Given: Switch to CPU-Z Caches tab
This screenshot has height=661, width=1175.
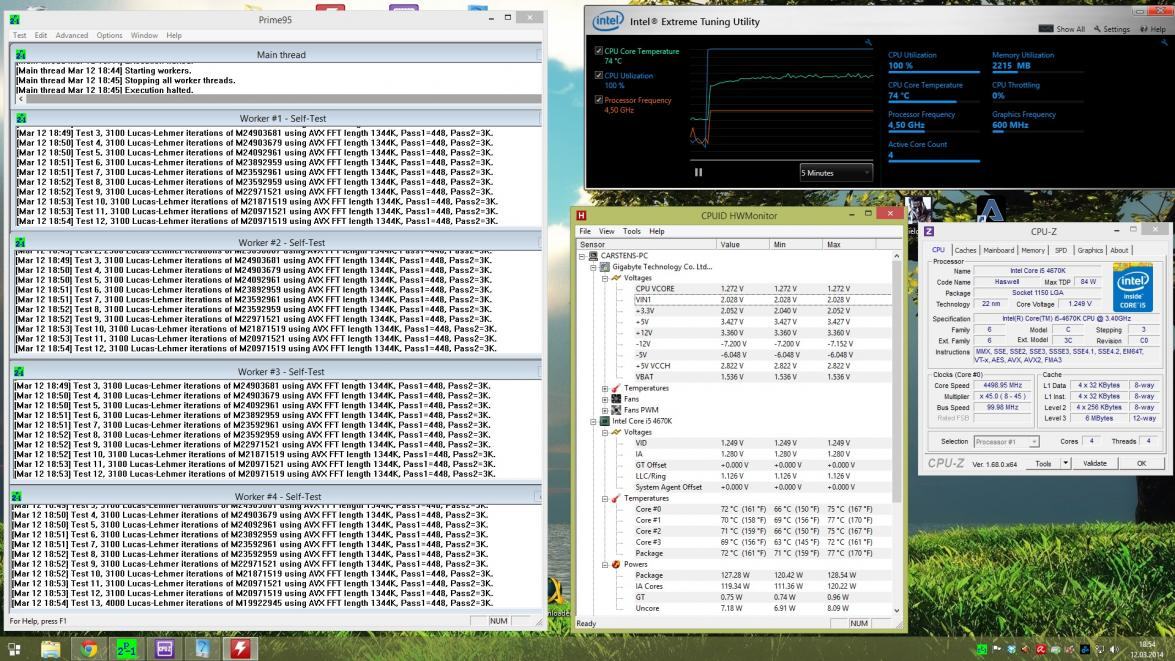Looking at the screenshot, I should point(965,250).
